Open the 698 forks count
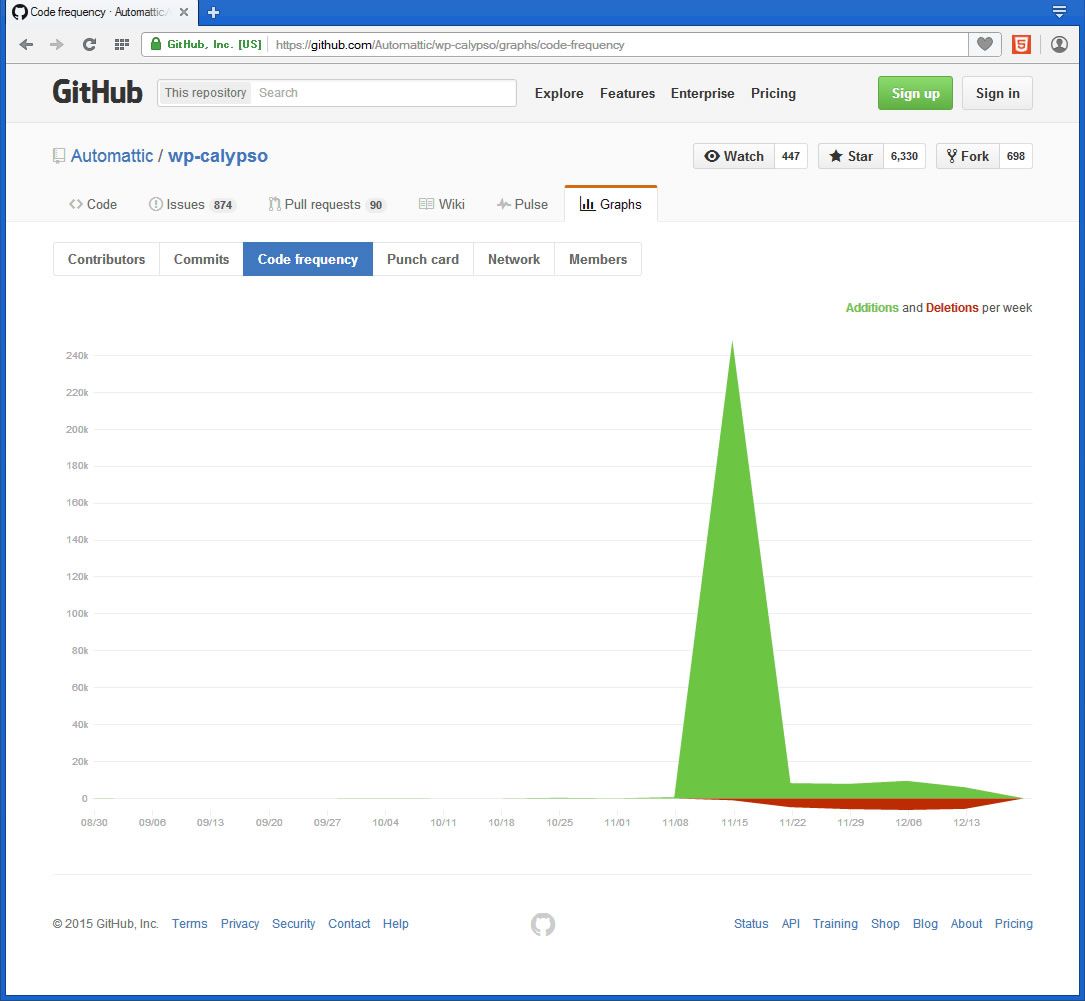1085x1001 pixels. point(1015,156)
